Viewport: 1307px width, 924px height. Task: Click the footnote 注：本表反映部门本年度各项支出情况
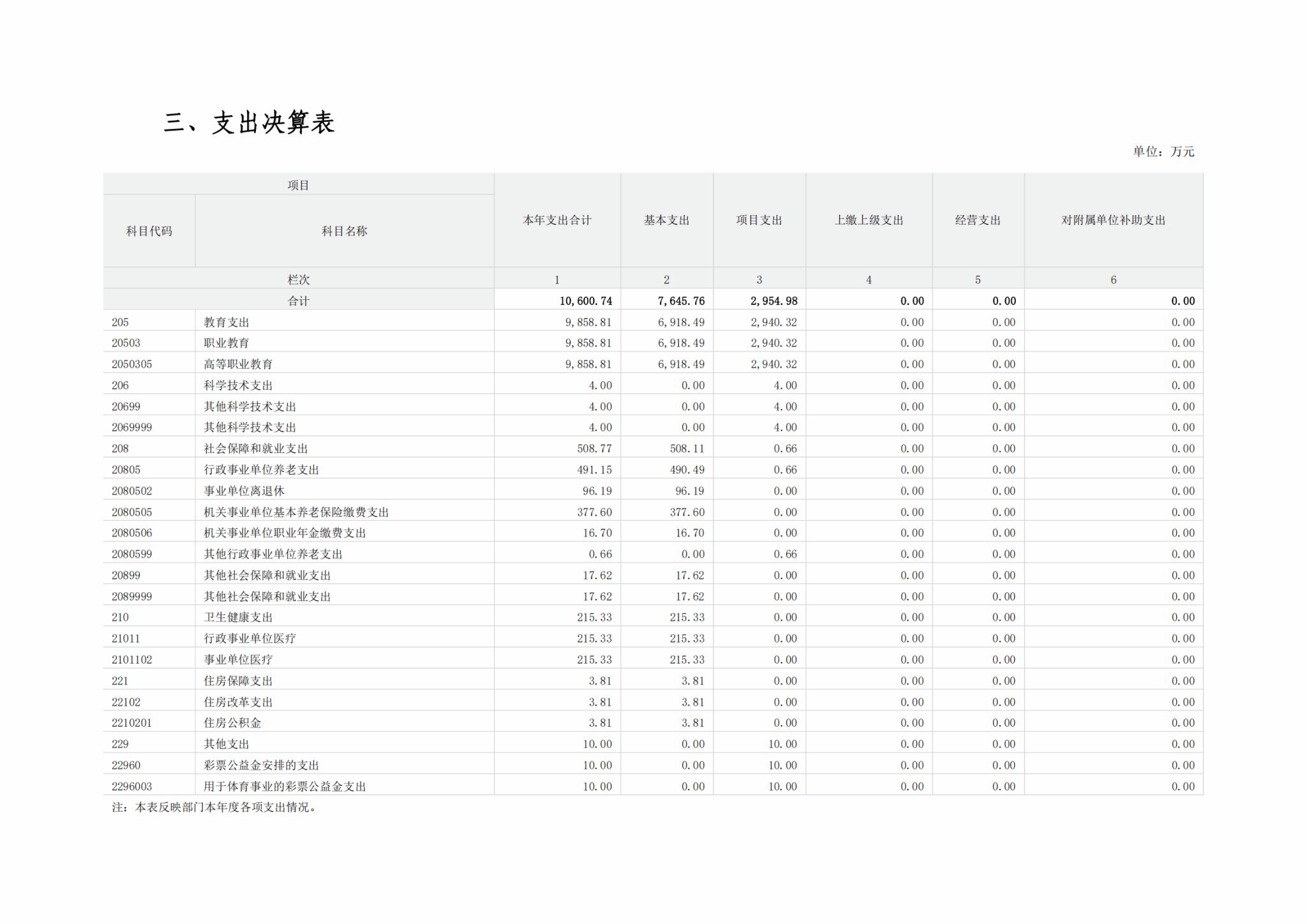(214, 807)
